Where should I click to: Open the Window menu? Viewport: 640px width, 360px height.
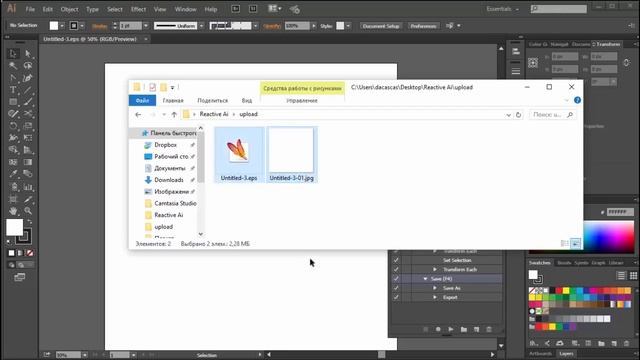(185, 9)
